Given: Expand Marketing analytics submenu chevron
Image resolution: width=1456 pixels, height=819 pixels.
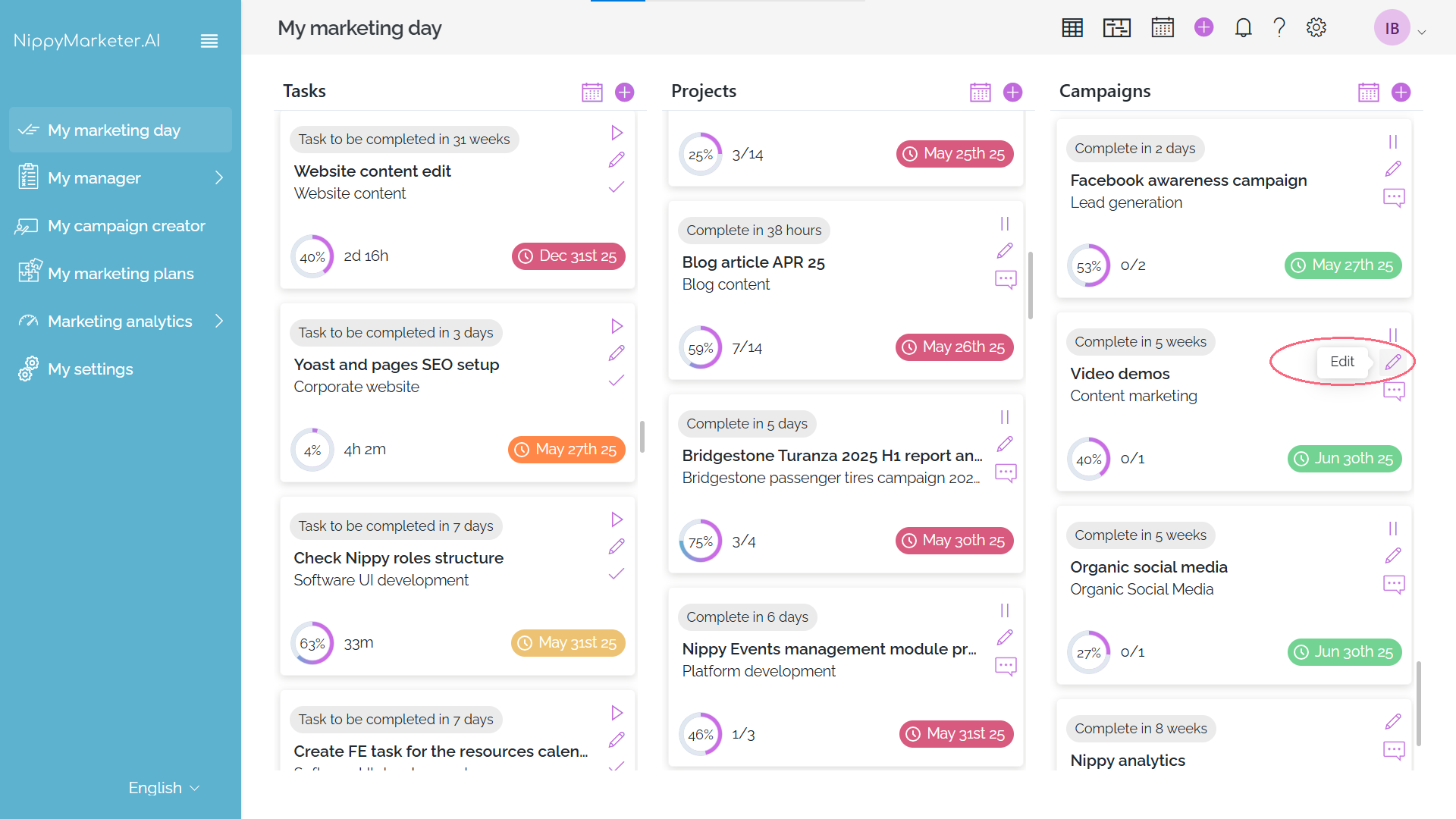Looking at the screenshot, I should pyautogui.click(x=219, y=322).
